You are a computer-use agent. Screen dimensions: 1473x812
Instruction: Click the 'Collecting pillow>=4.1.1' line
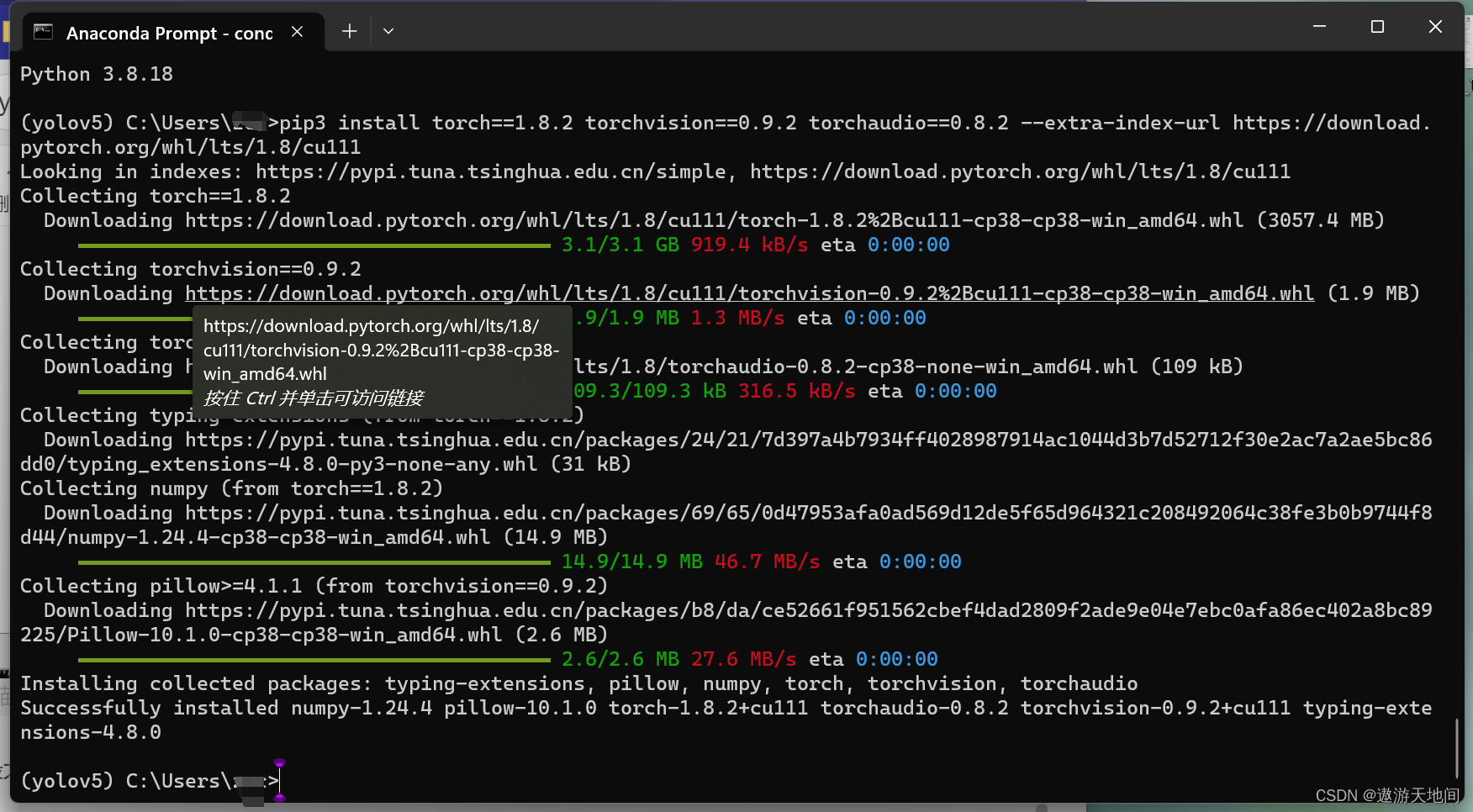click(314, 586)
